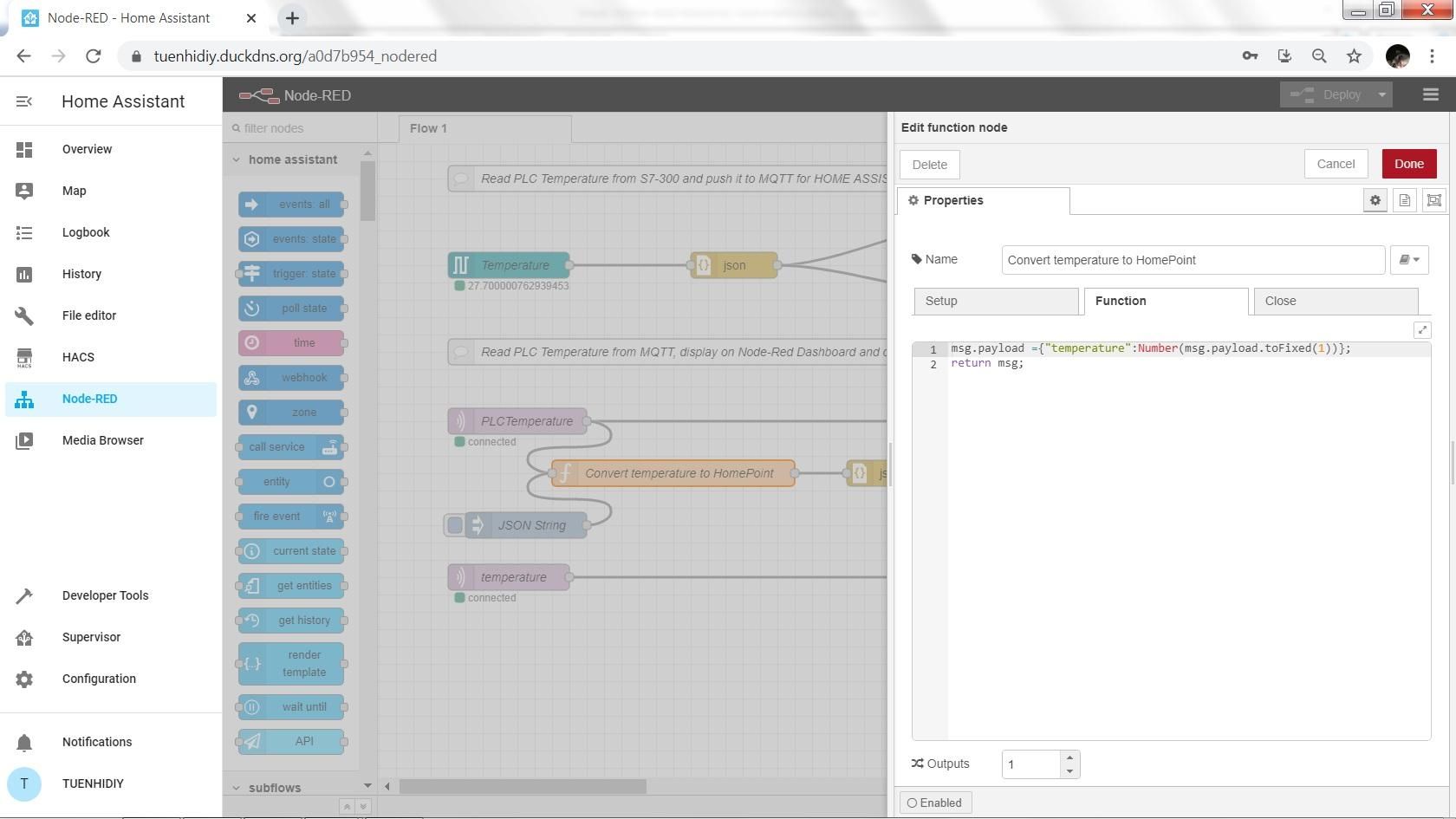The width and height of the screenshot is (1456, 819).
Task: Click the trigger: state palette node
Action: click(x=290, y=273)
